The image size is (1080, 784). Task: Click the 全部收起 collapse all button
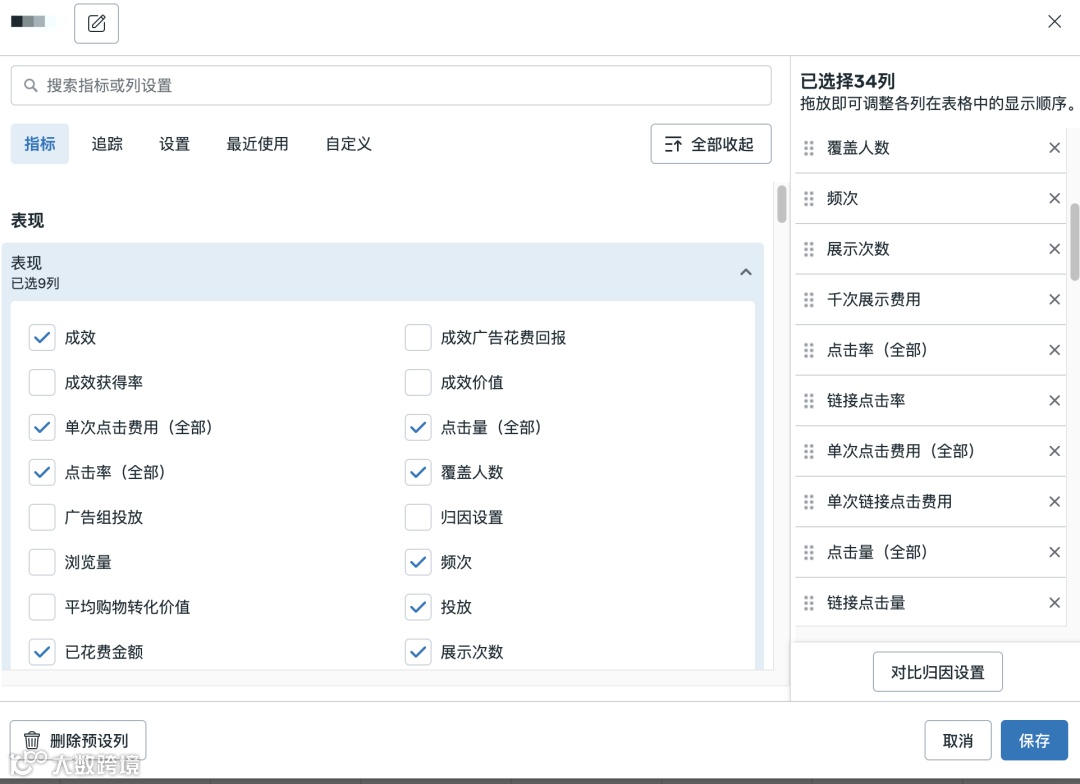tap(710, 144)
